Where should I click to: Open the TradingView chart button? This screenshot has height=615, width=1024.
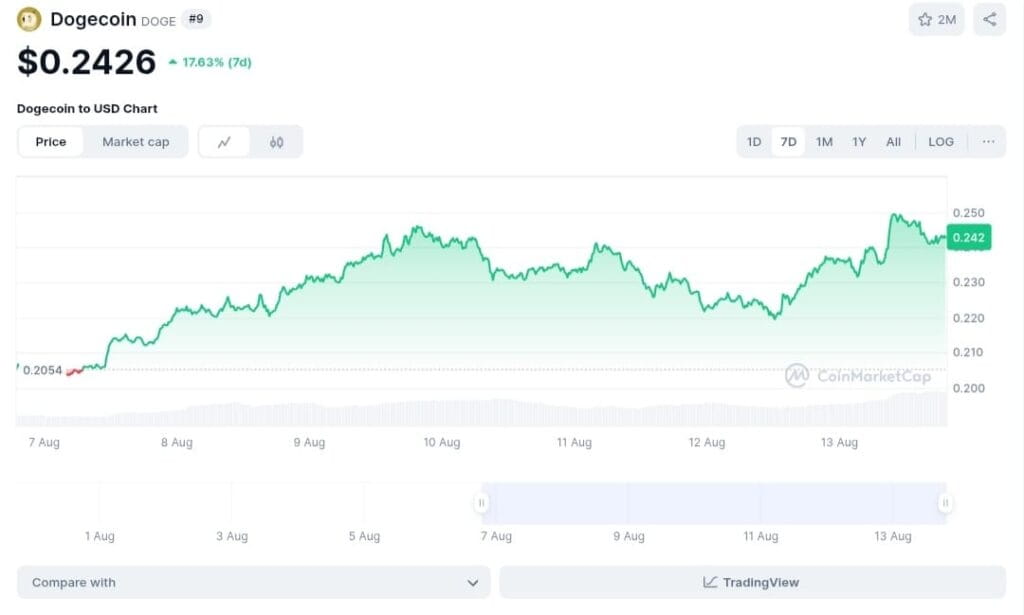click(x=752, y=582)
